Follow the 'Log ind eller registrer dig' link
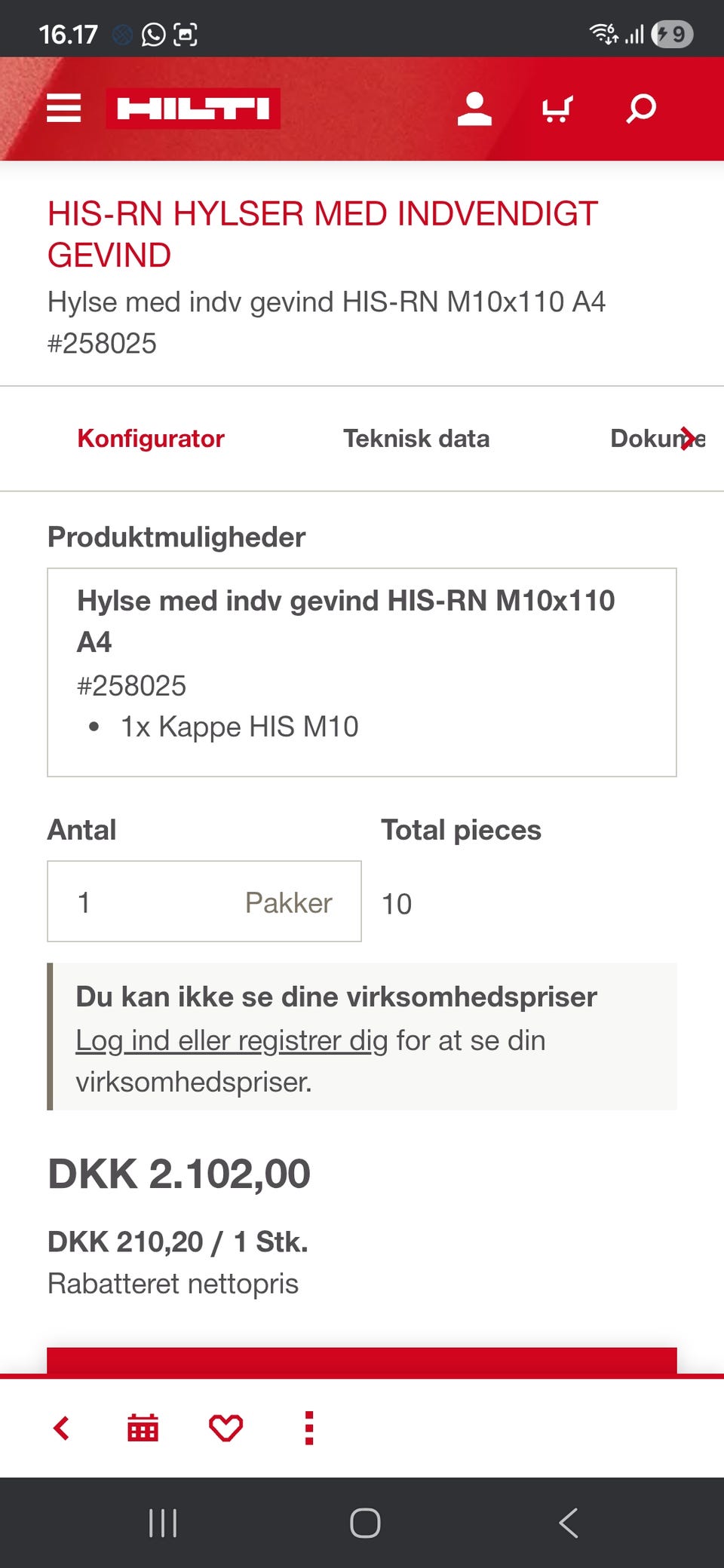The width and height of the screenshot is (724, 1568). pos(232,1041)
